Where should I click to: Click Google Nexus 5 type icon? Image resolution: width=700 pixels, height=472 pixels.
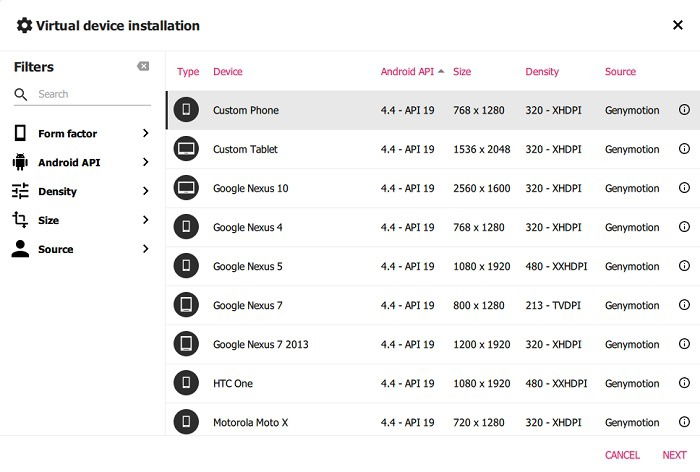[x=186, y=266]
